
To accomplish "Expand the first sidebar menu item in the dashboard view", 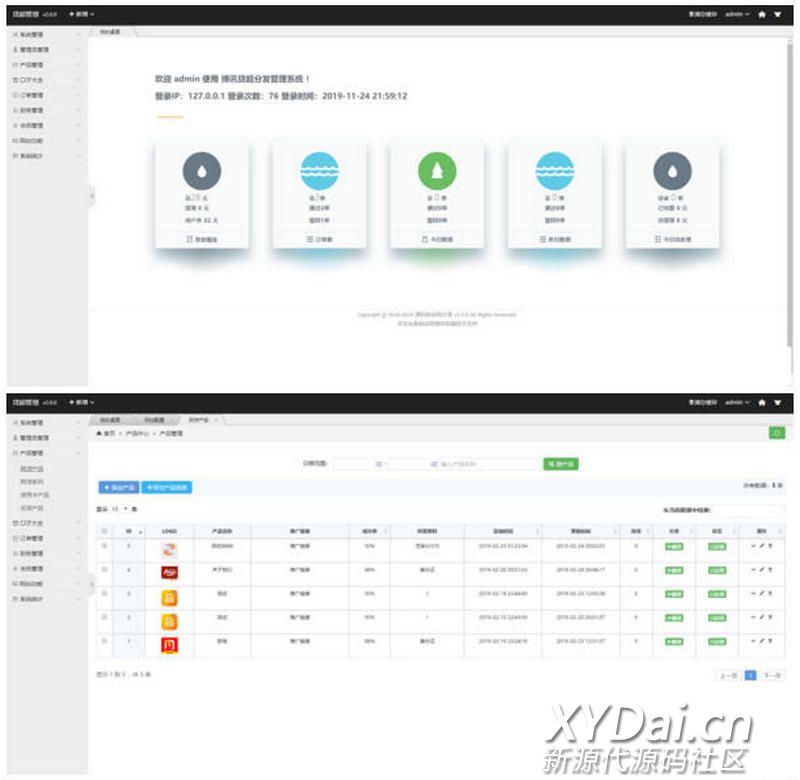I will (47, 34).
